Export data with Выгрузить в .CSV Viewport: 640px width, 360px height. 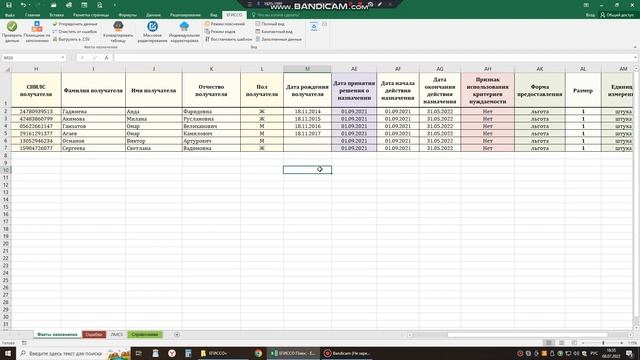tap(71, 39)
